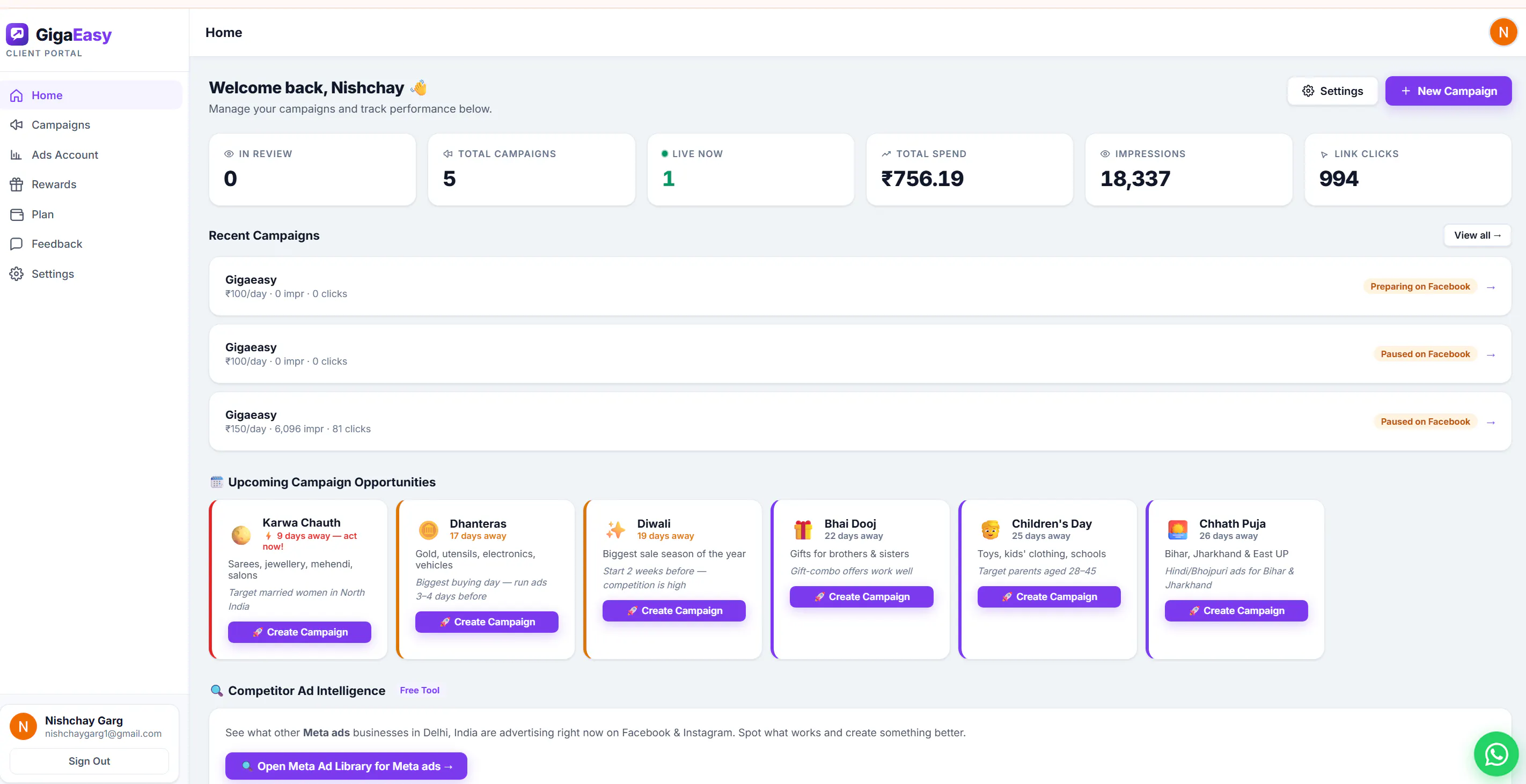Click the Campaigns megaphone icon in sidebar

17,125
